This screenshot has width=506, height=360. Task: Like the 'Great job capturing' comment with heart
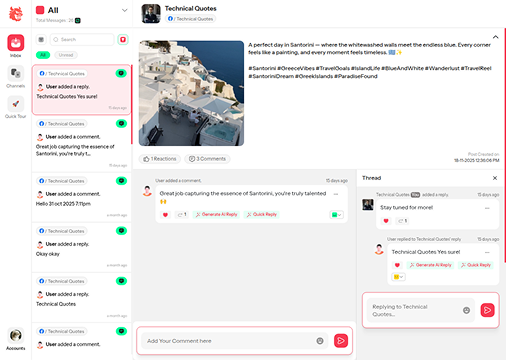point(165,215)
